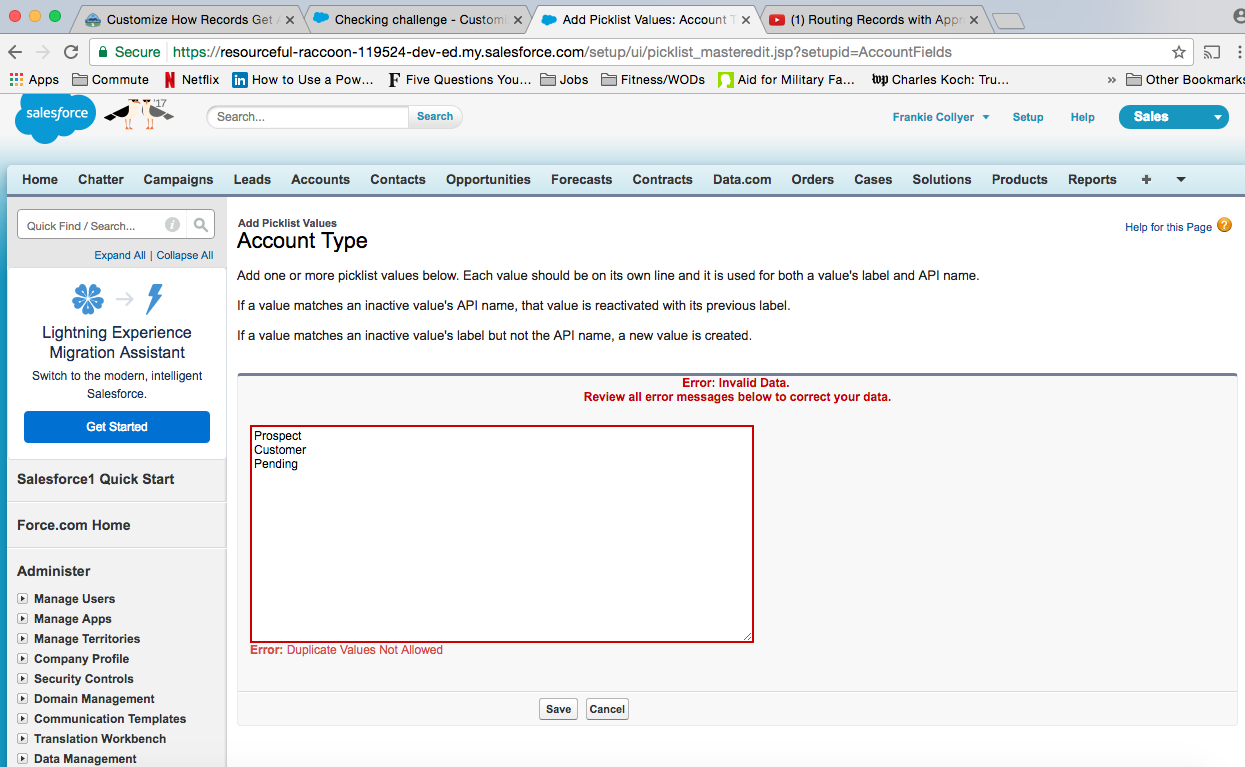Open the Frankie Collyer user dropdown
This screenshot has height=767, width=1245.
point(941,117)
